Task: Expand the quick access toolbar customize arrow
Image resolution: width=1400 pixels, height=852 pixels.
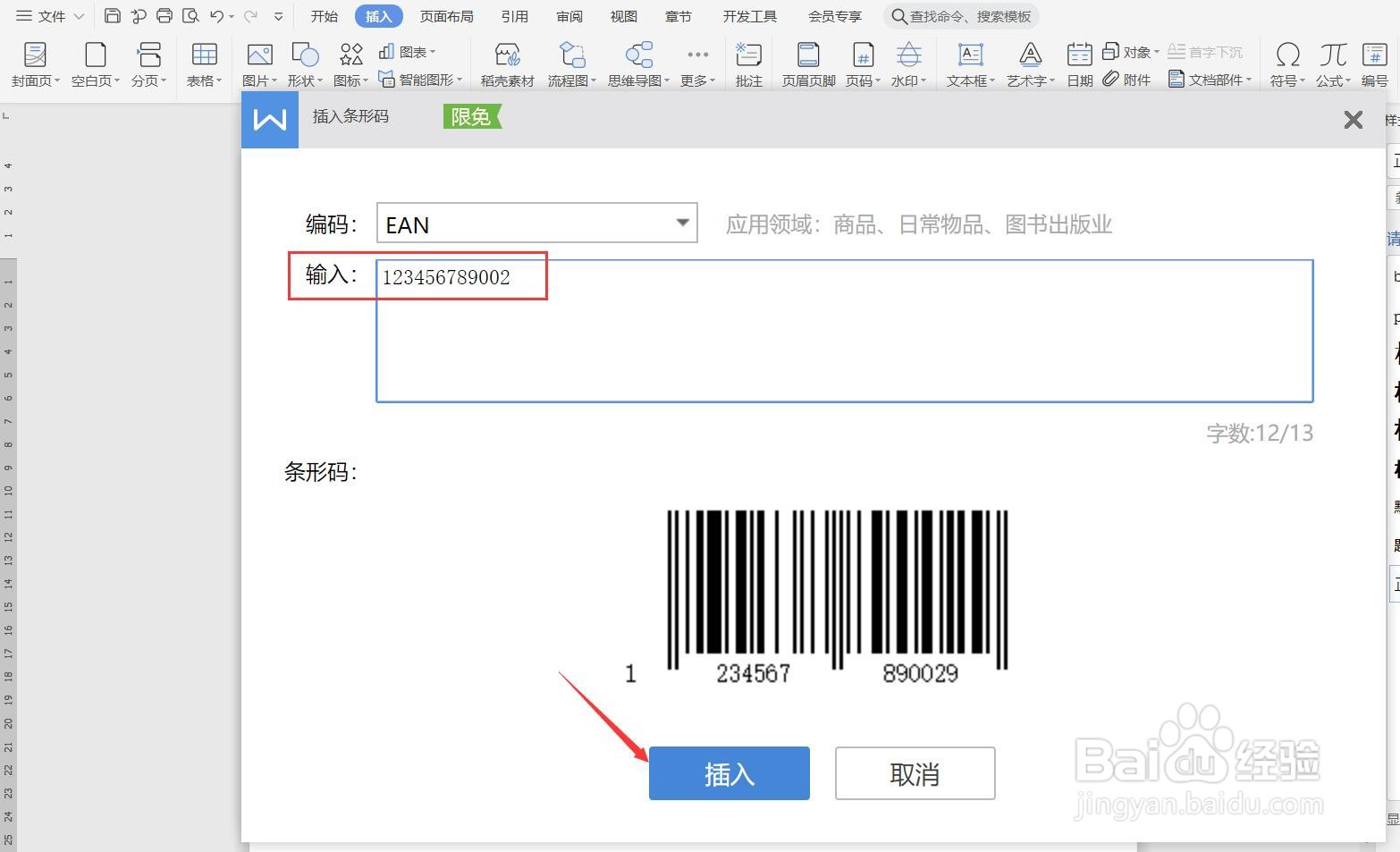Action: (279, 16)
